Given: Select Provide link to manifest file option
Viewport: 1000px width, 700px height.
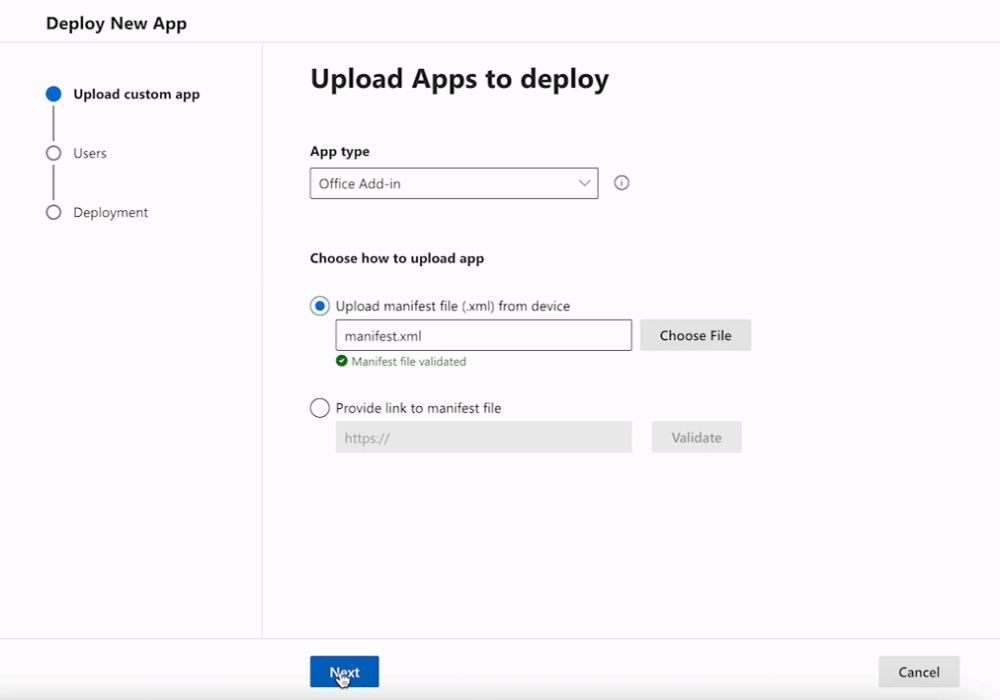Looking at the screenshot, I should point(320,408).
